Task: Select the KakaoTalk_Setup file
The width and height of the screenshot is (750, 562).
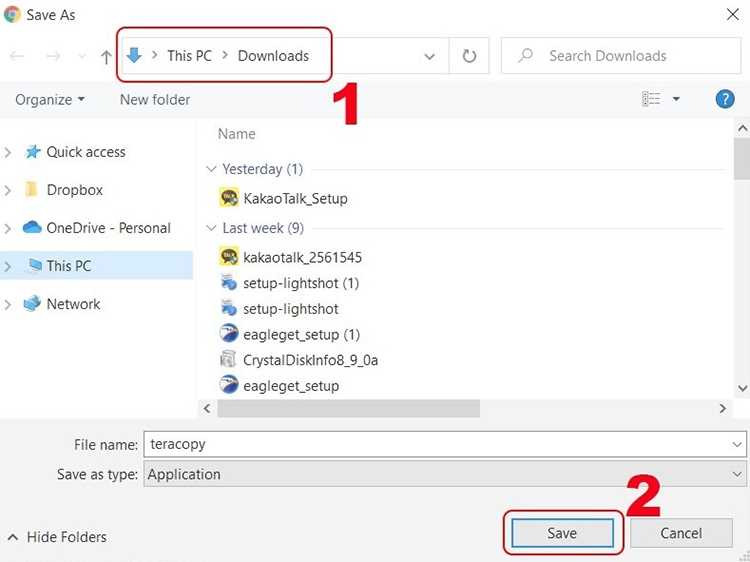Action: (283, 198)
